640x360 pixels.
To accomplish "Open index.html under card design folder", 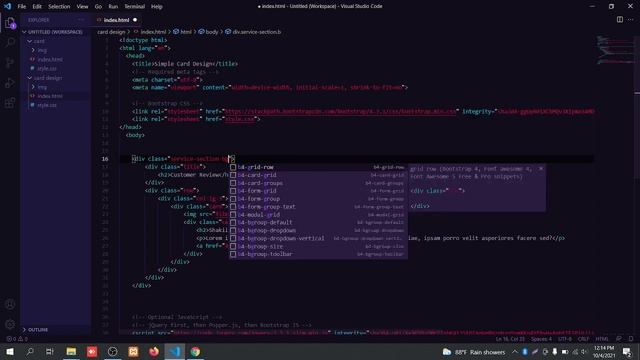I will point(50,96).
